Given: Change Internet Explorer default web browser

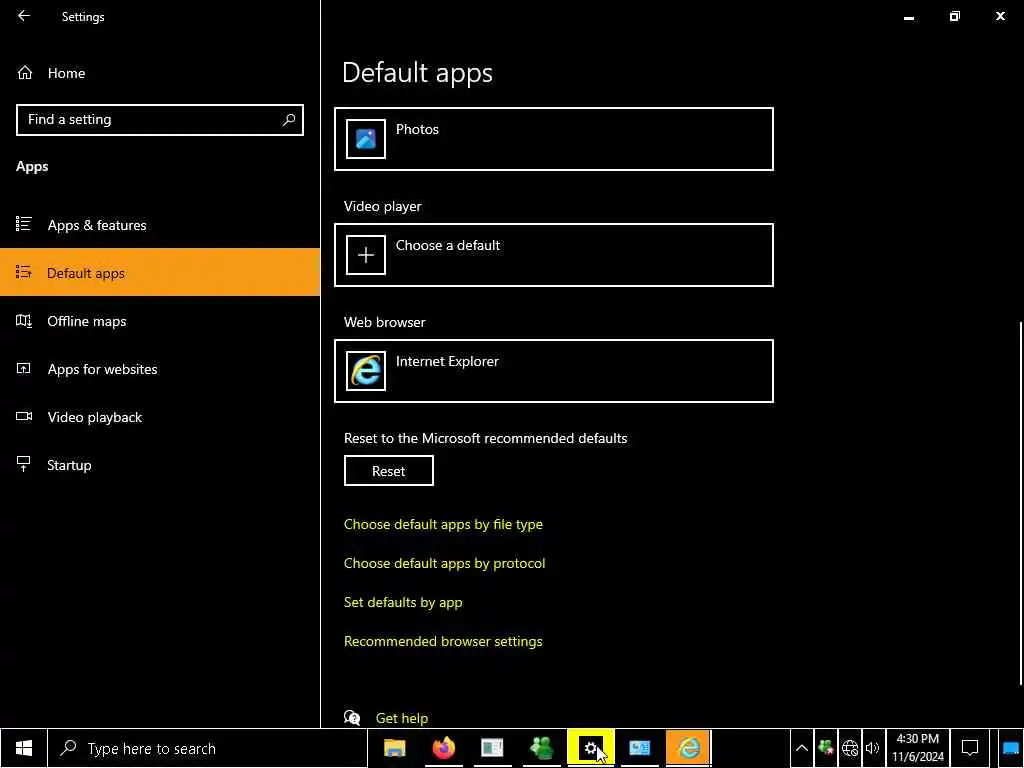Looking at the screenshot, I should point(554,371).
